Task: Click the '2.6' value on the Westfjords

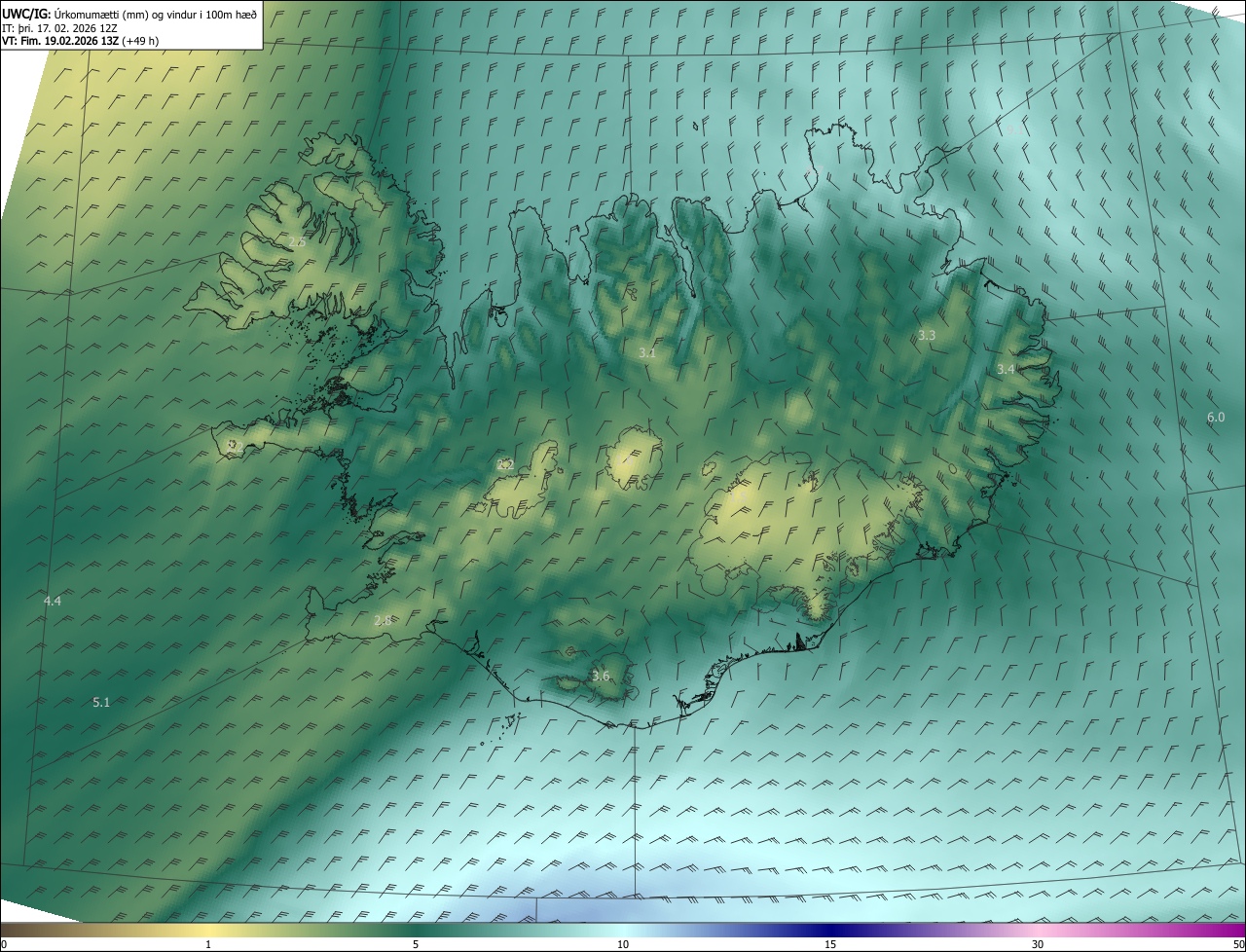Action: 297,242
